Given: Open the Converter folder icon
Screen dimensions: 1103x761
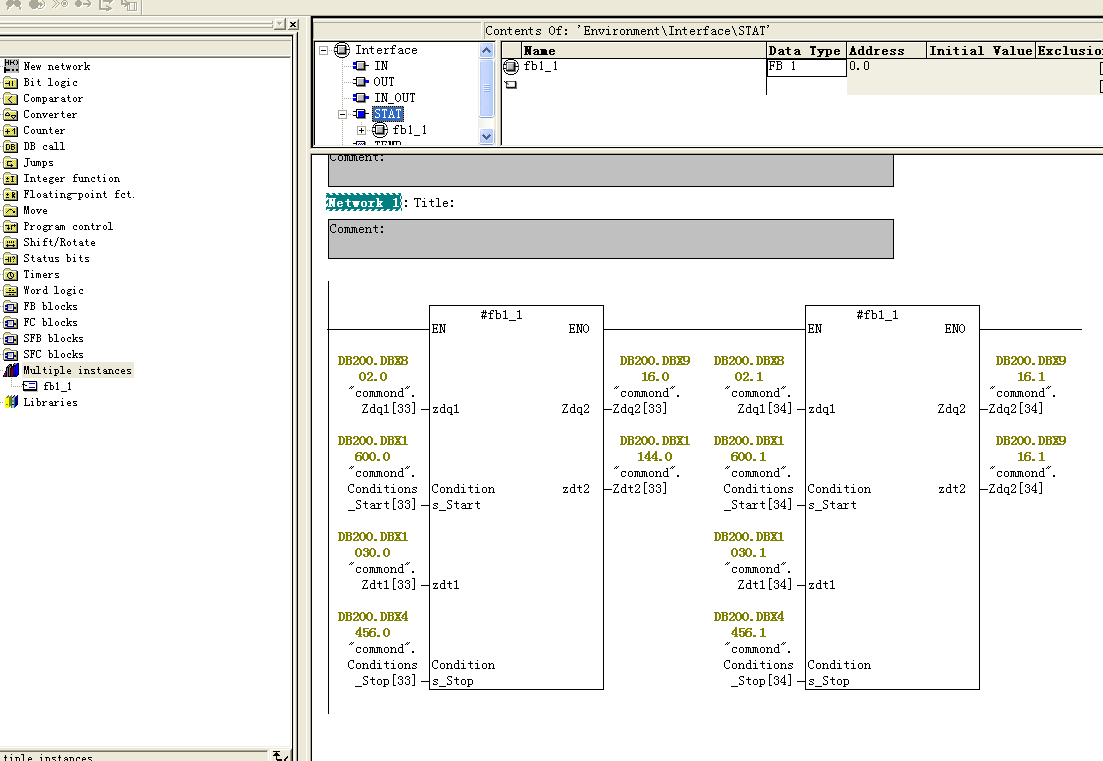Looking at the screenshot, I should (11, 115).
